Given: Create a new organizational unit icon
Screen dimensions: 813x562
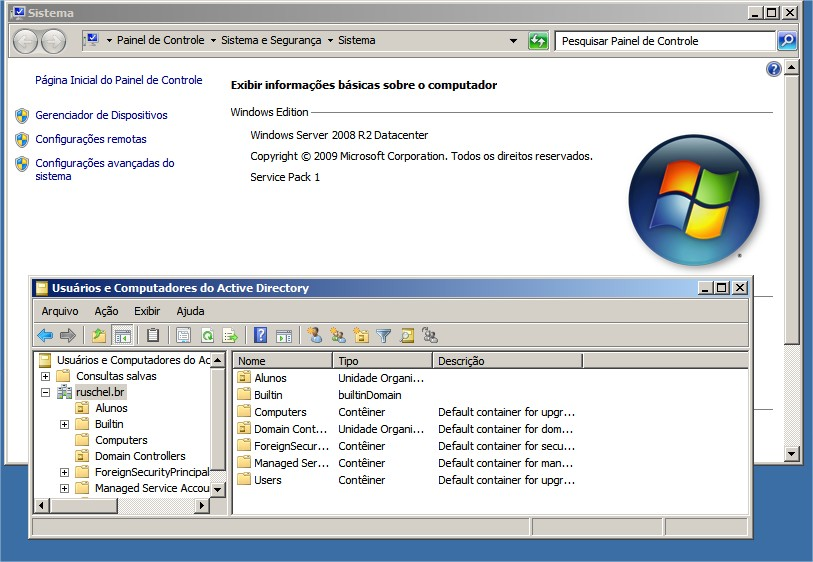Looking at the screenshot, I should coord(361,336).
